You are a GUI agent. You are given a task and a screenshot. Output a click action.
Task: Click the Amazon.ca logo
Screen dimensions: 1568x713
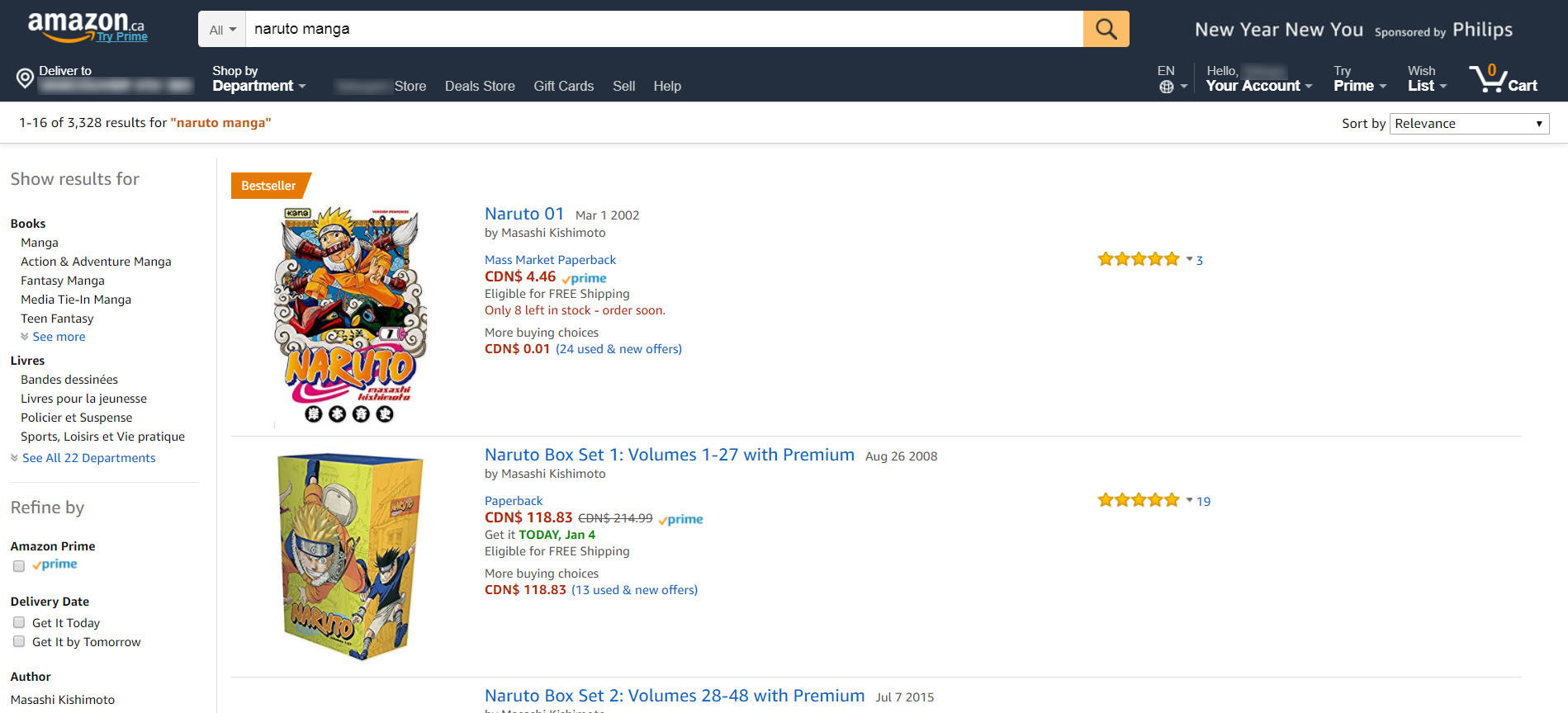86,25
